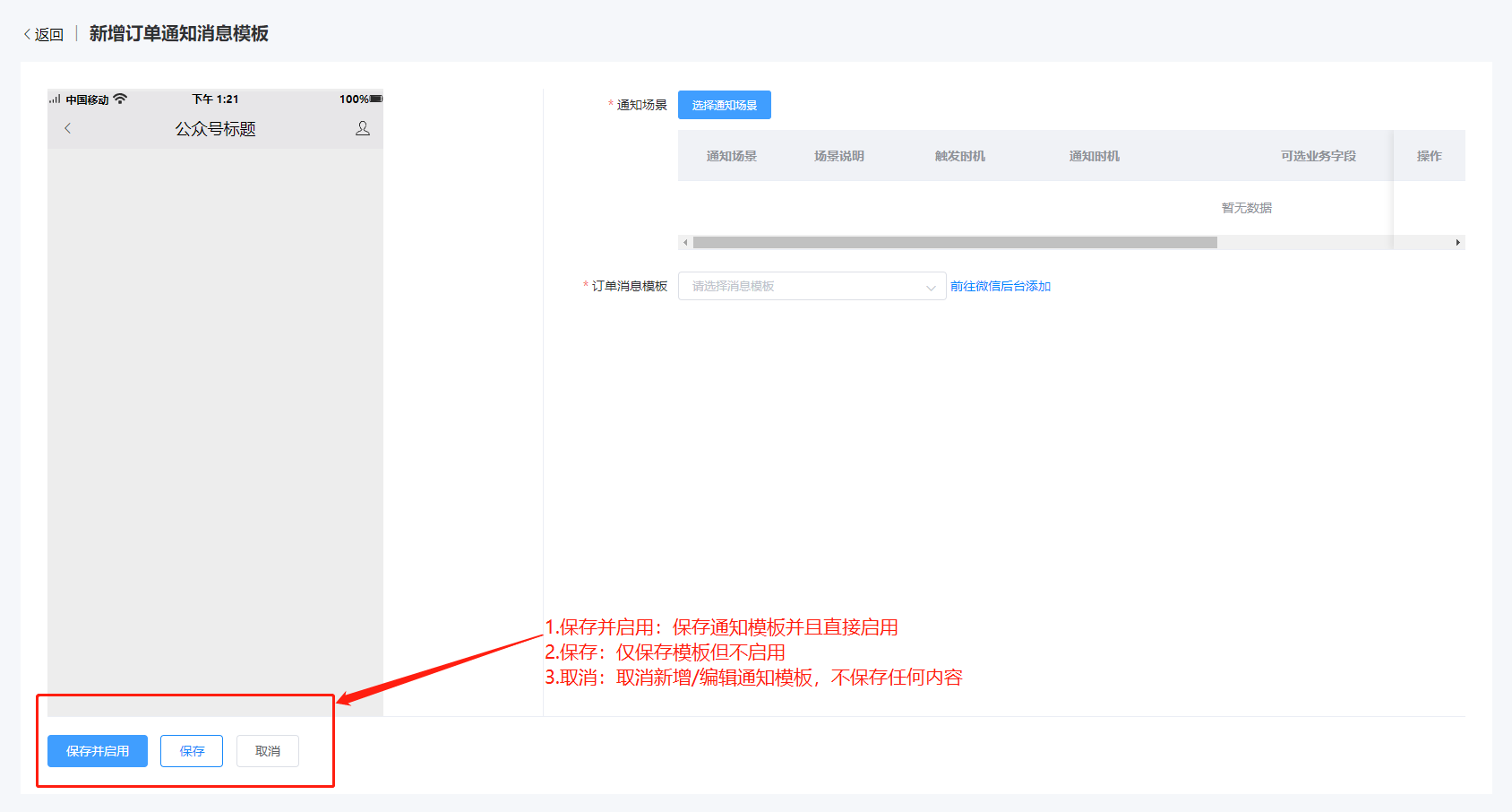Click the 公众号标题 title in phone preview
Image resolution: width=1512 pixels, height=812 pixels.
pyautogui.click(x=215, y=129)
